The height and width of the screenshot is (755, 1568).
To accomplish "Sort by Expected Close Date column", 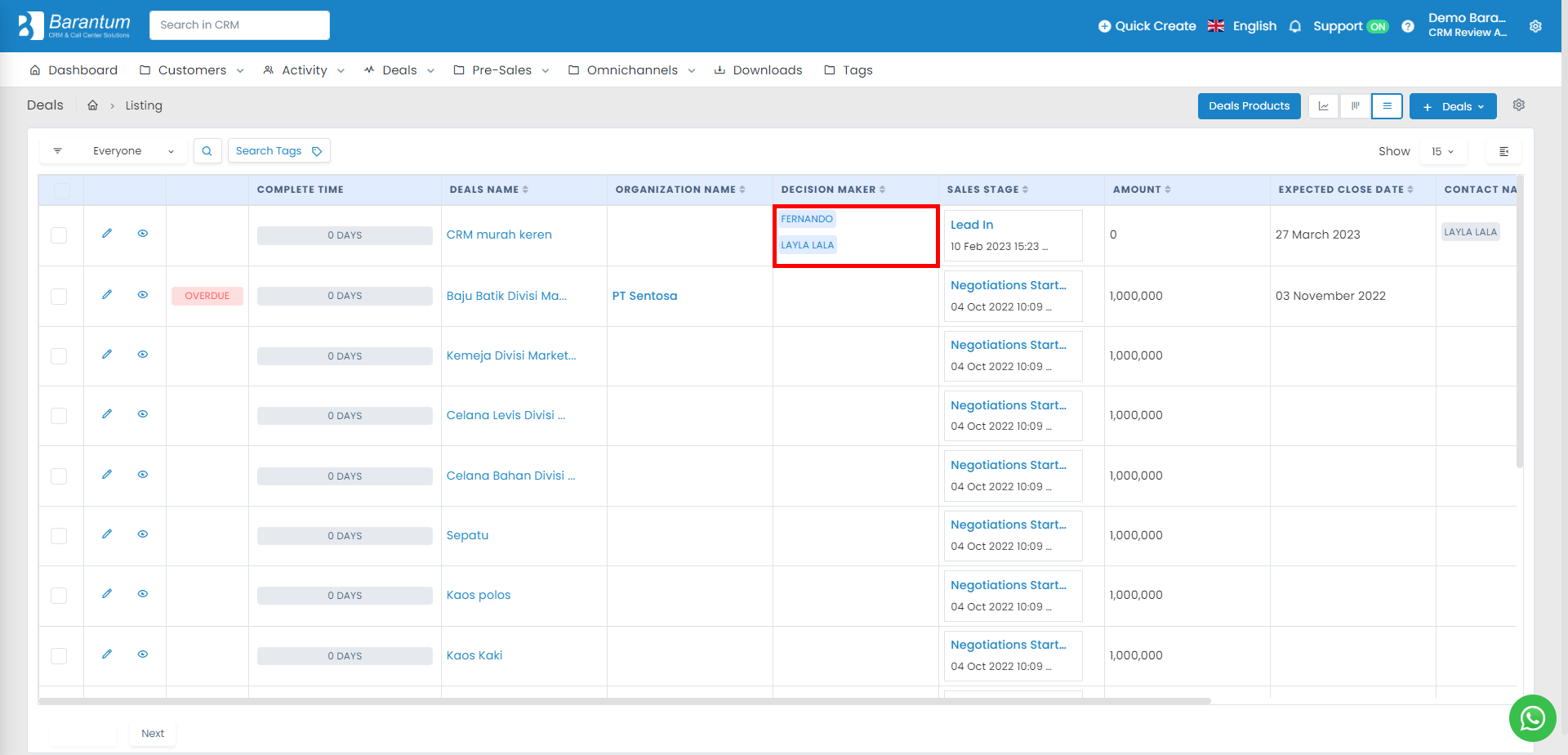I will click(x=1345, y=190).
